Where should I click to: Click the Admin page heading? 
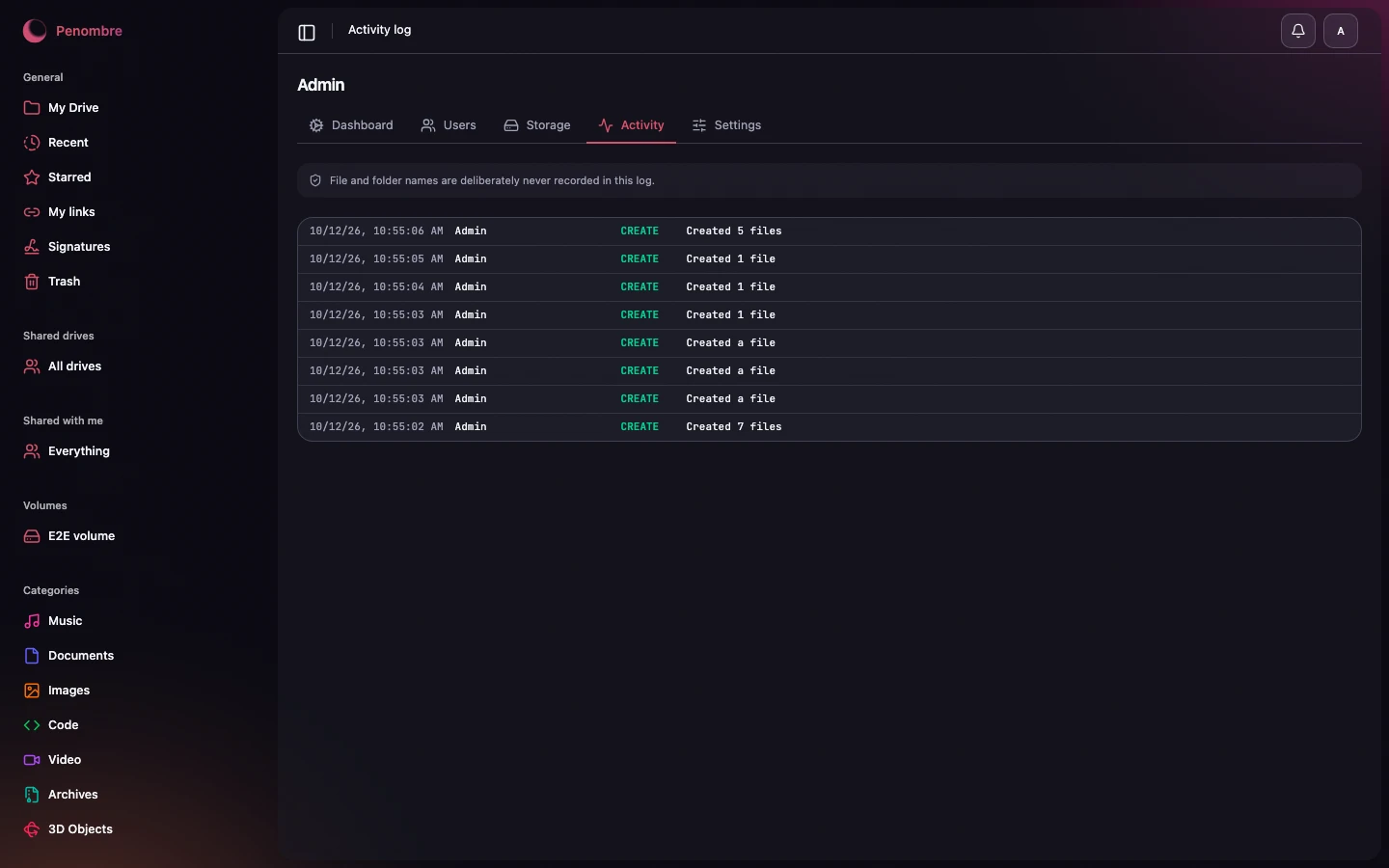click(321, 85)
